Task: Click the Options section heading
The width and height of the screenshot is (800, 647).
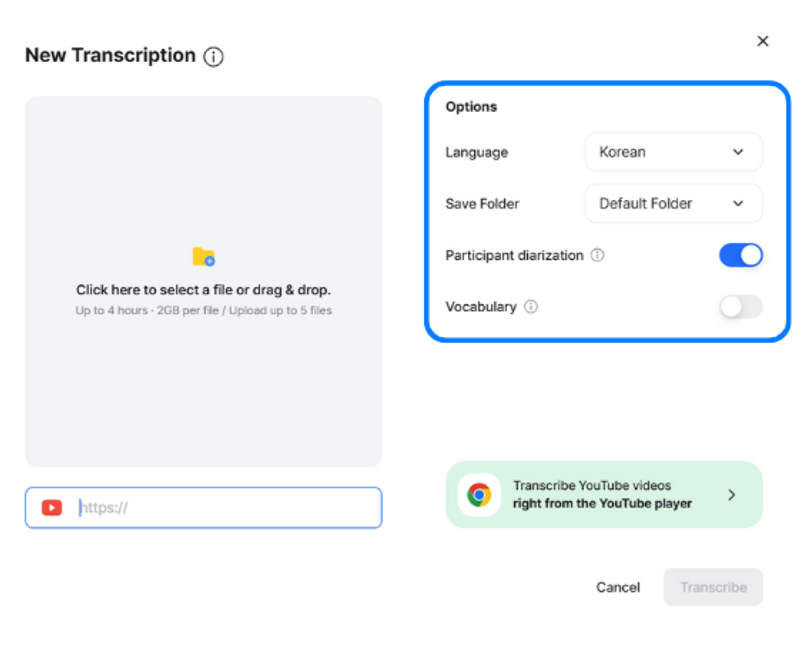Action: (x=471, y=107)
